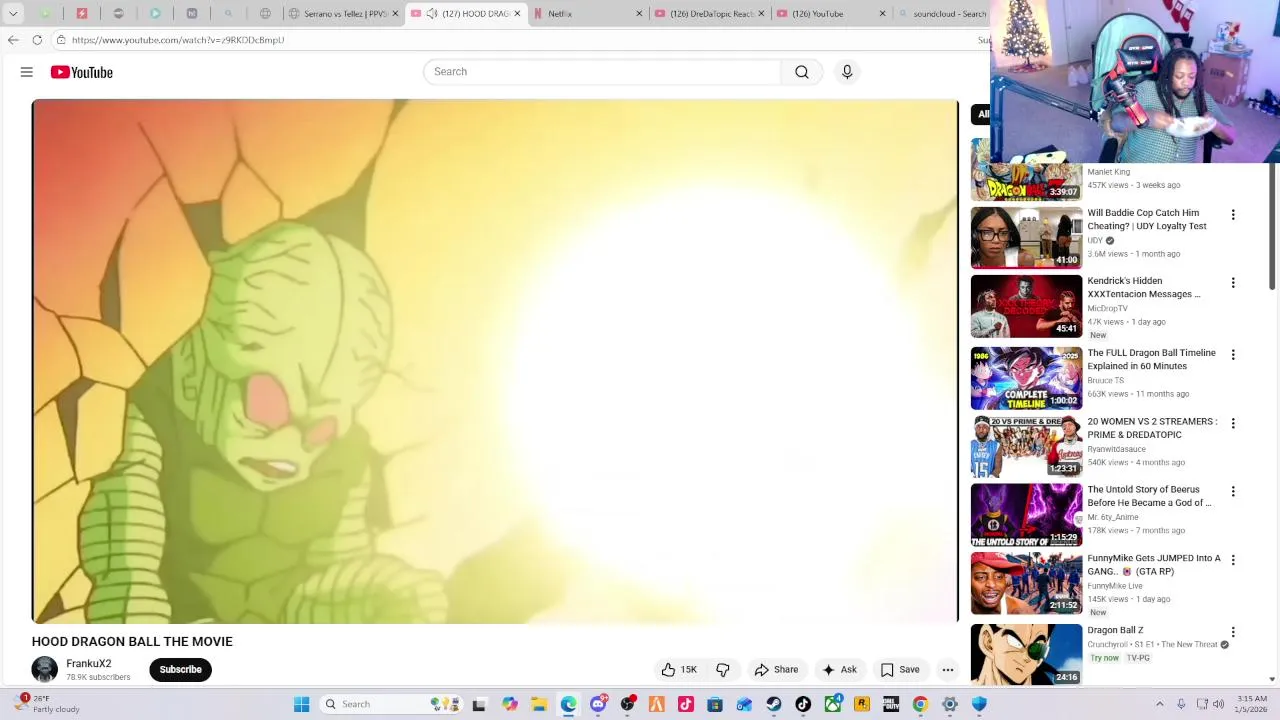Image resolution: width=1280 pixels, height=720 pixels.
Task: Open Call of Duty from taskbar
Action: 891,704
